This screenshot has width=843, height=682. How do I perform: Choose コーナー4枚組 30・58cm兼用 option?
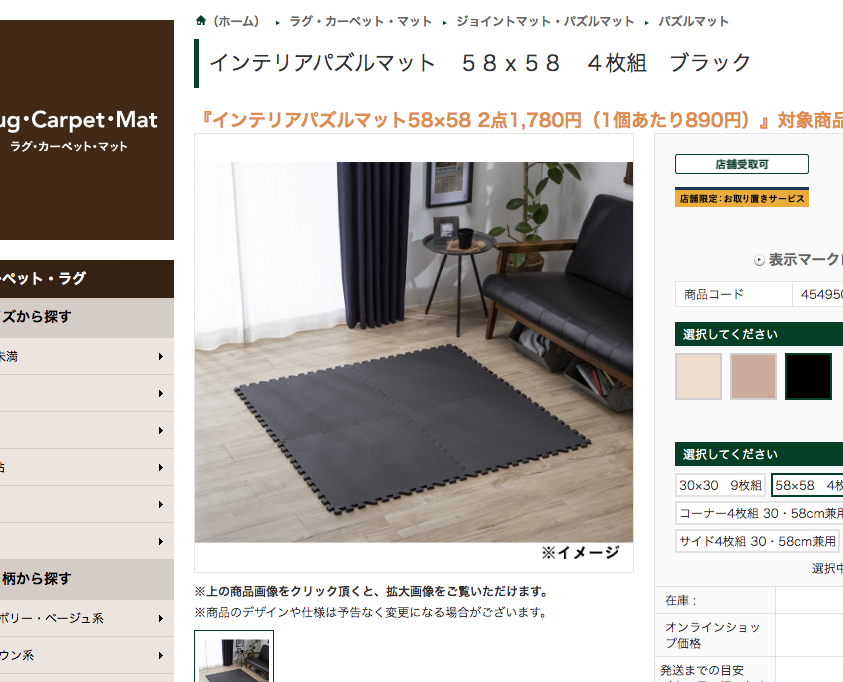click(759, 513)
